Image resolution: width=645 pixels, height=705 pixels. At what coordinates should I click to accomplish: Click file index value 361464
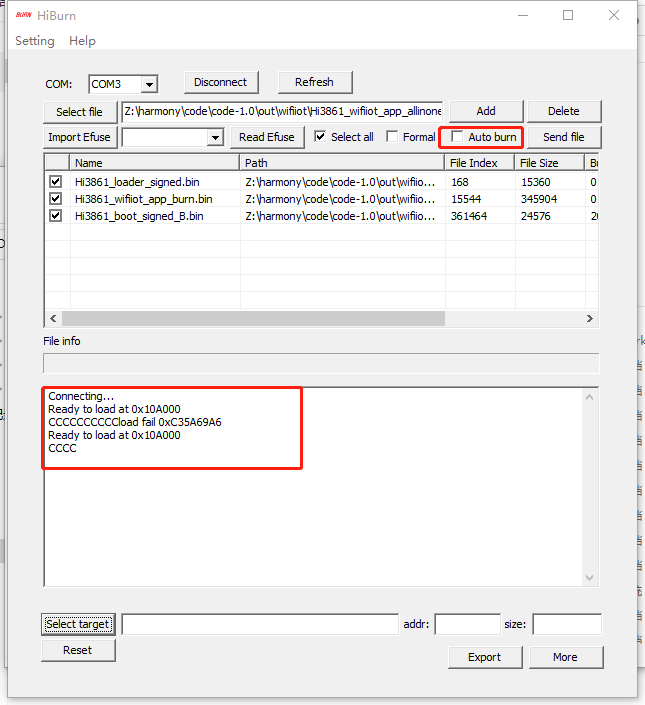click(469, 216)
